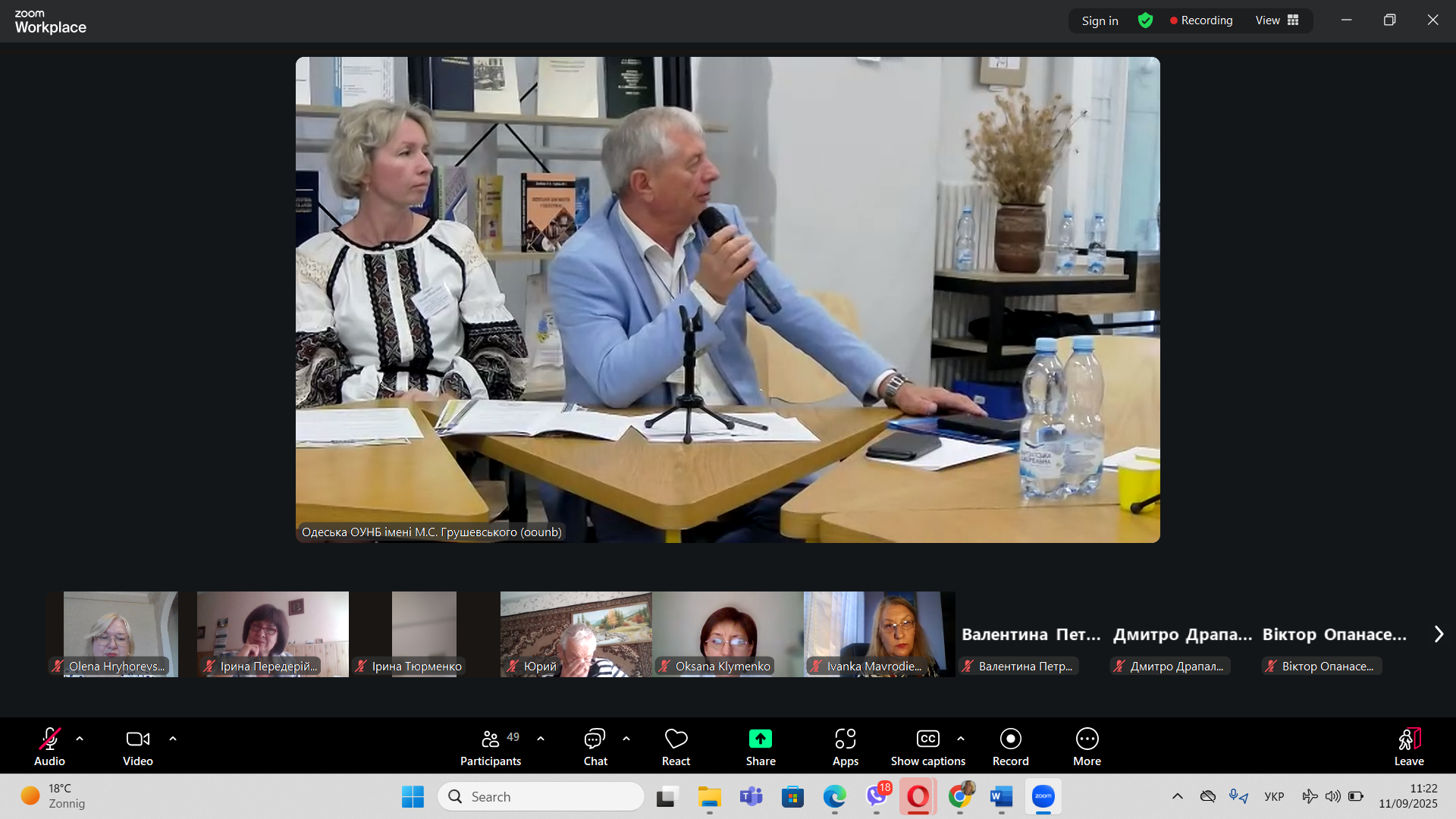Show next participants with right arrow
This screenshot has width=1456, height=819.
[x=1439, y=634]
